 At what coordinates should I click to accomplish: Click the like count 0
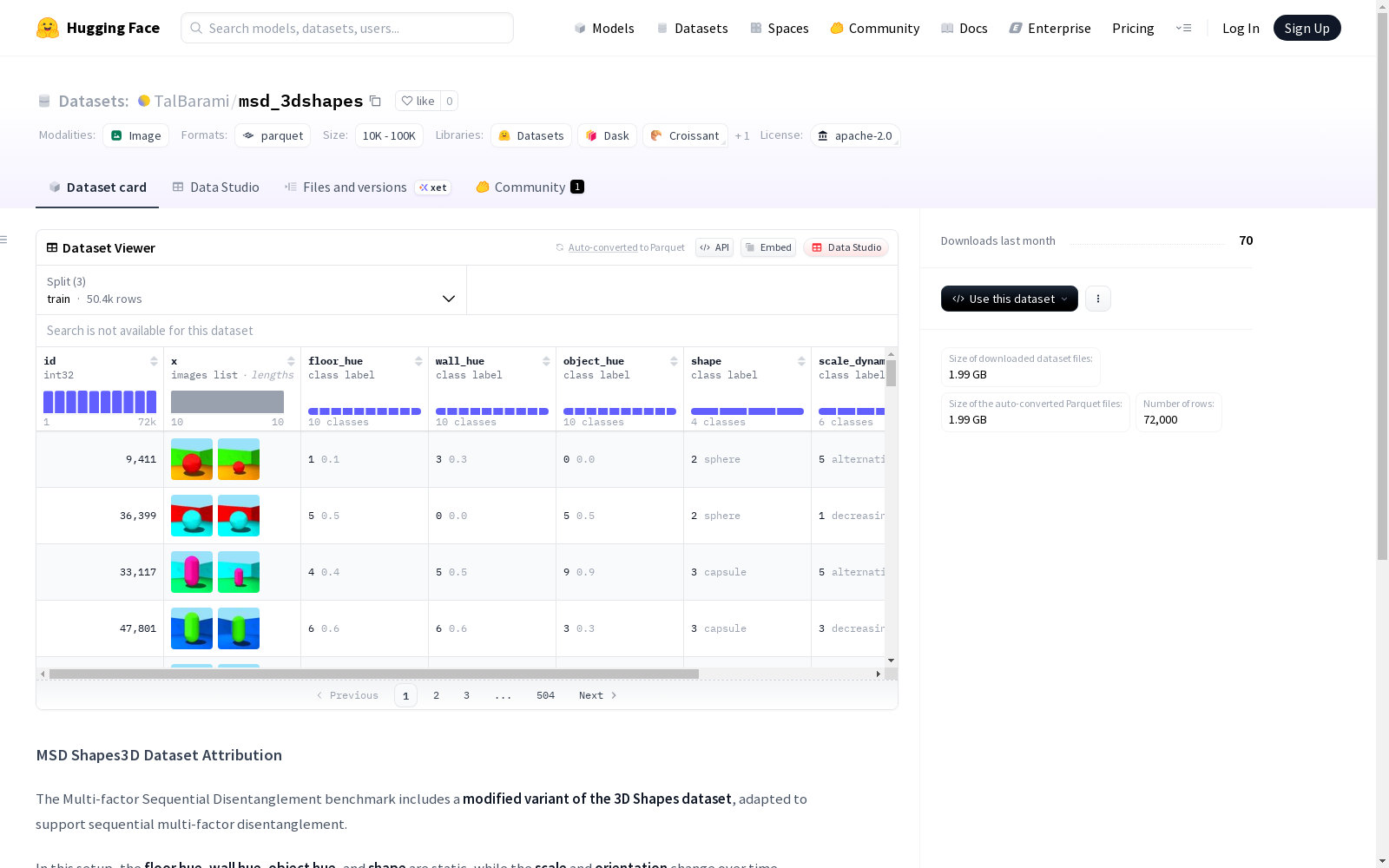(x=449, y=101)
